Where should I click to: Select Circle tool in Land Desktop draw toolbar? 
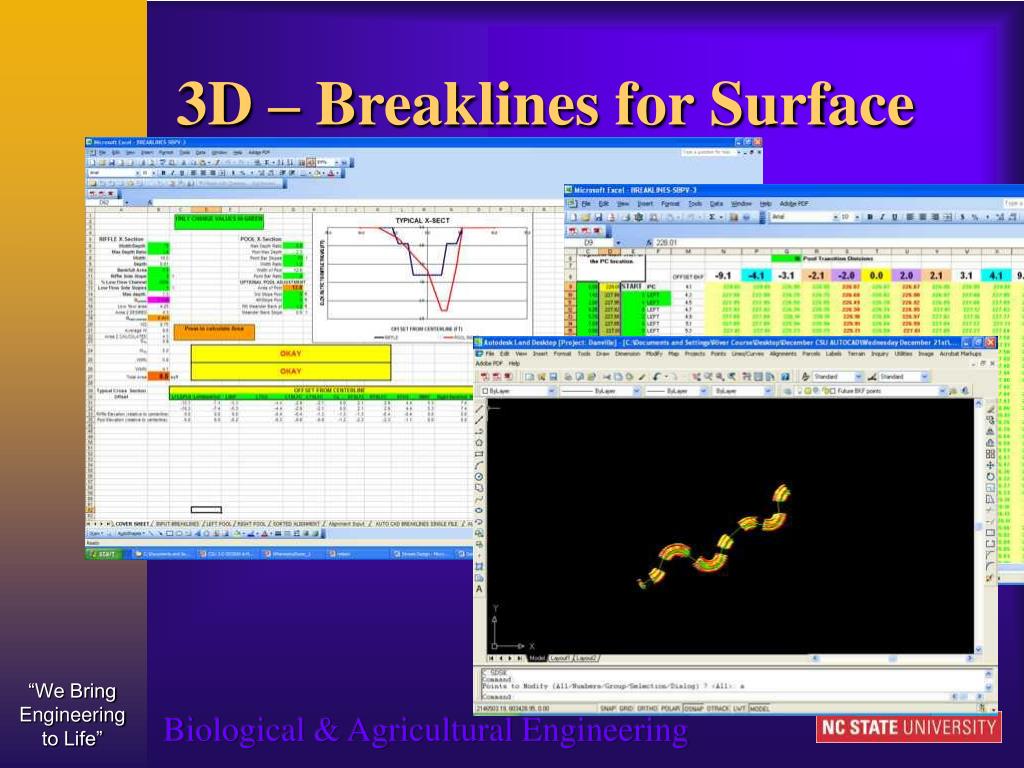click(479, 477)
